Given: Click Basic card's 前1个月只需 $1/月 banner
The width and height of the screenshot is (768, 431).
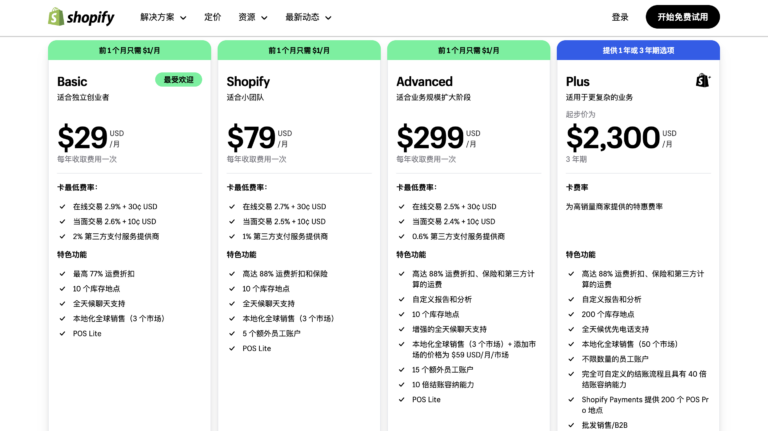Looking at the screenshot, I should click(129, 50).
